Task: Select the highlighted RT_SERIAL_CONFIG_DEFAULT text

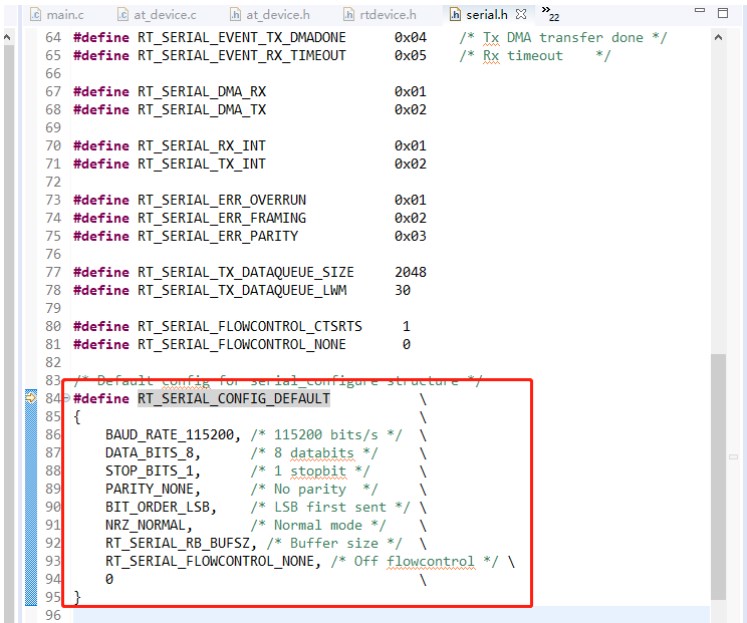Action: pos(233,398)
